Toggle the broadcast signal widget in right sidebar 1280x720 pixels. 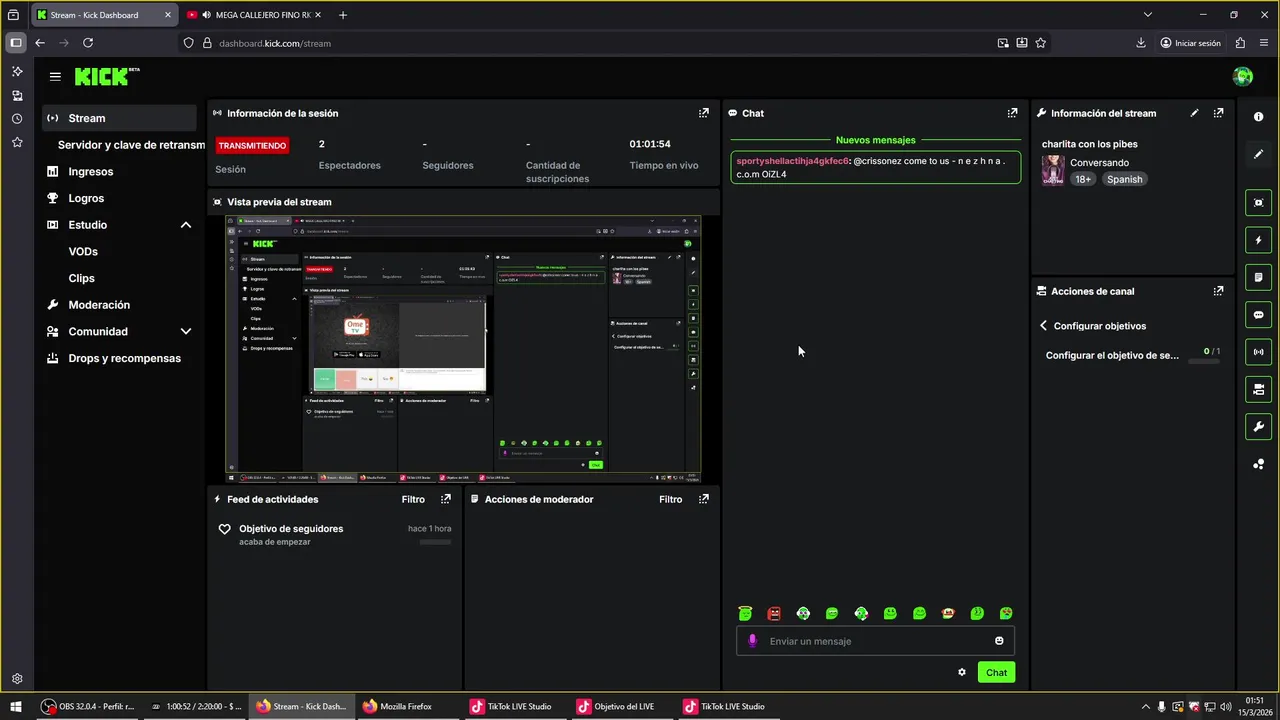point(1258,352)
